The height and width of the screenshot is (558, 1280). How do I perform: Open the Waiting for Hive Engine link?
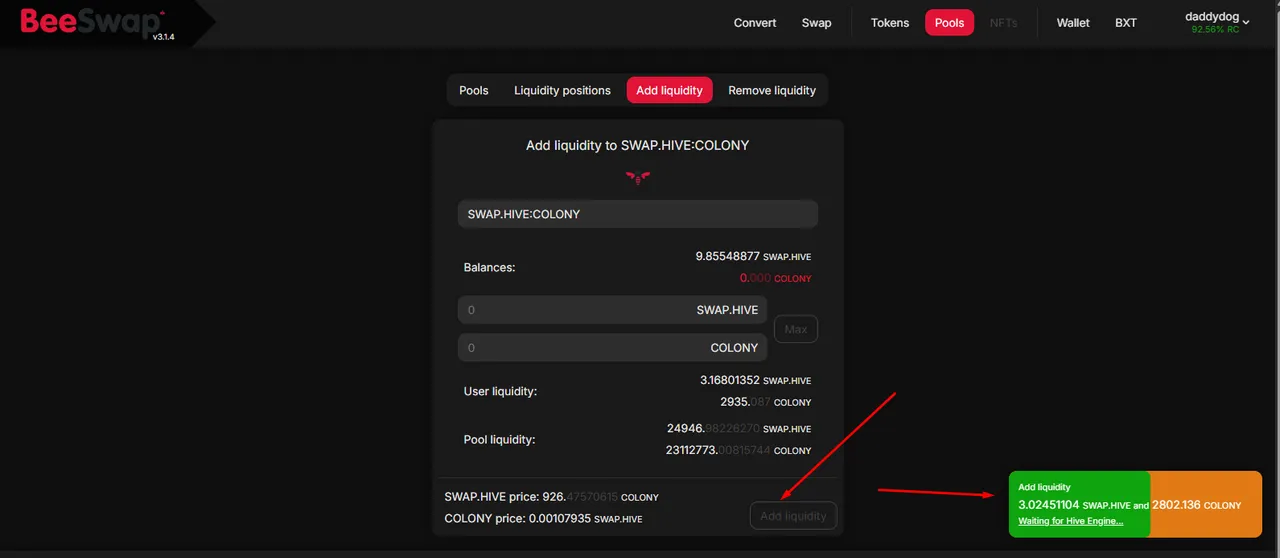click(1070, 521)
